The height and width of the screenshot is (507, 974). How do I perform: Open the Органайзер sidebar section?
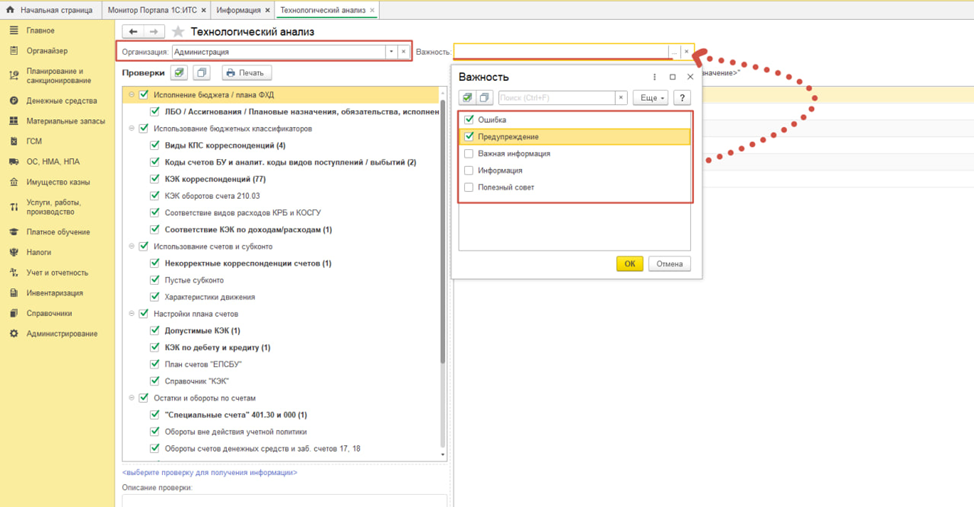click(x=47, y=51)
